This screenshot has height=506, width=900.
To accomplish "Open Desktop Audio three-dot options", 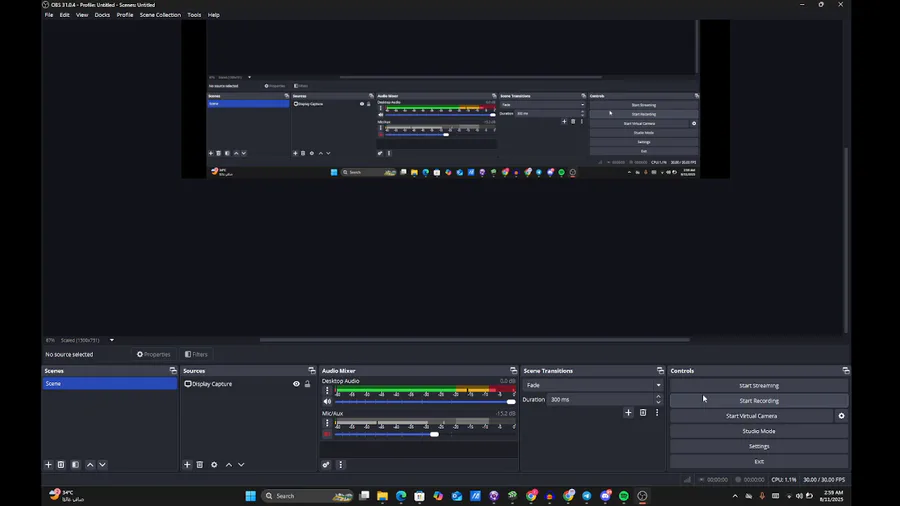I will (327, 391).
